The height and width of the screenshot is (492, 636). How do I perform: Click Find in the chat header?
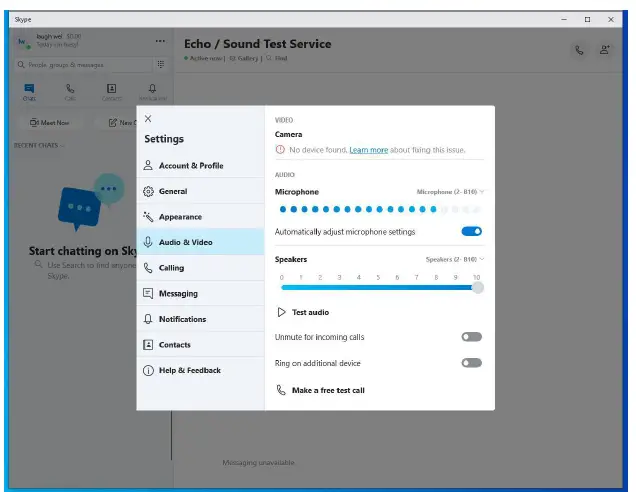(277, 58)
